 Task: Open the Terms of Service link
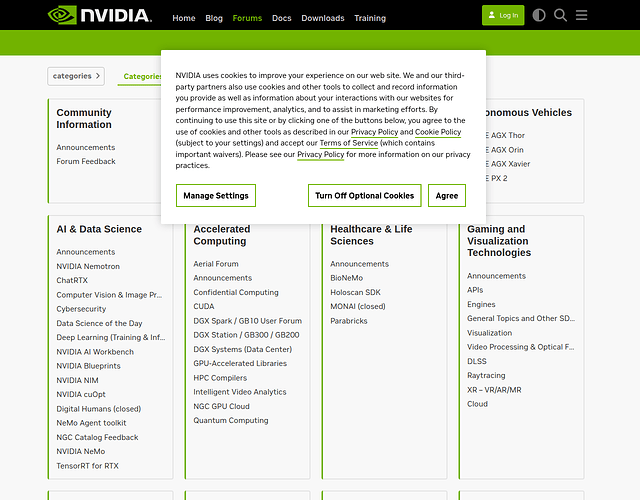click(349, 143)
